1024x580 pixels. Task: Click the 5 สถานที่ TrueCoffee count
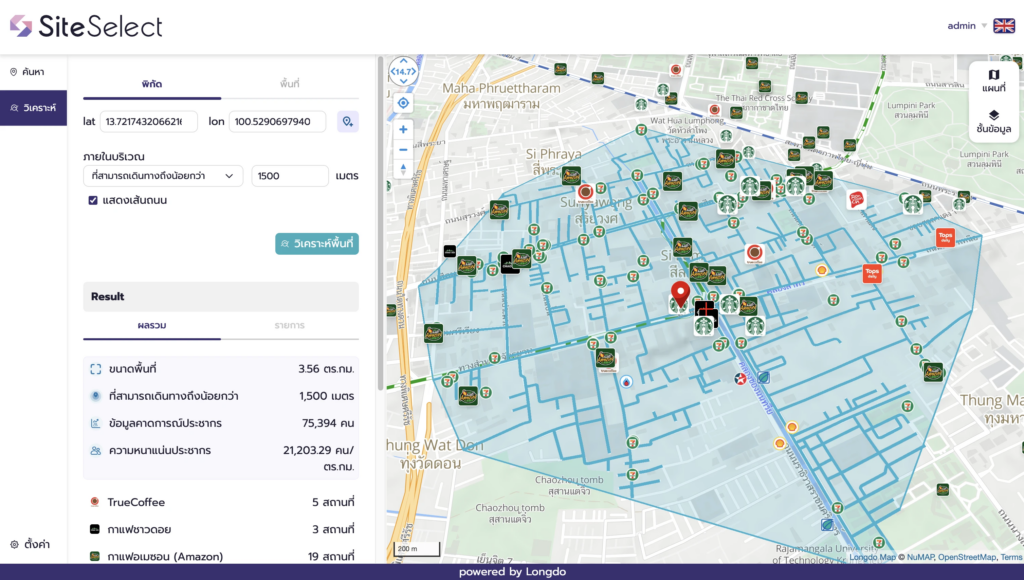[x=333, y=502]
